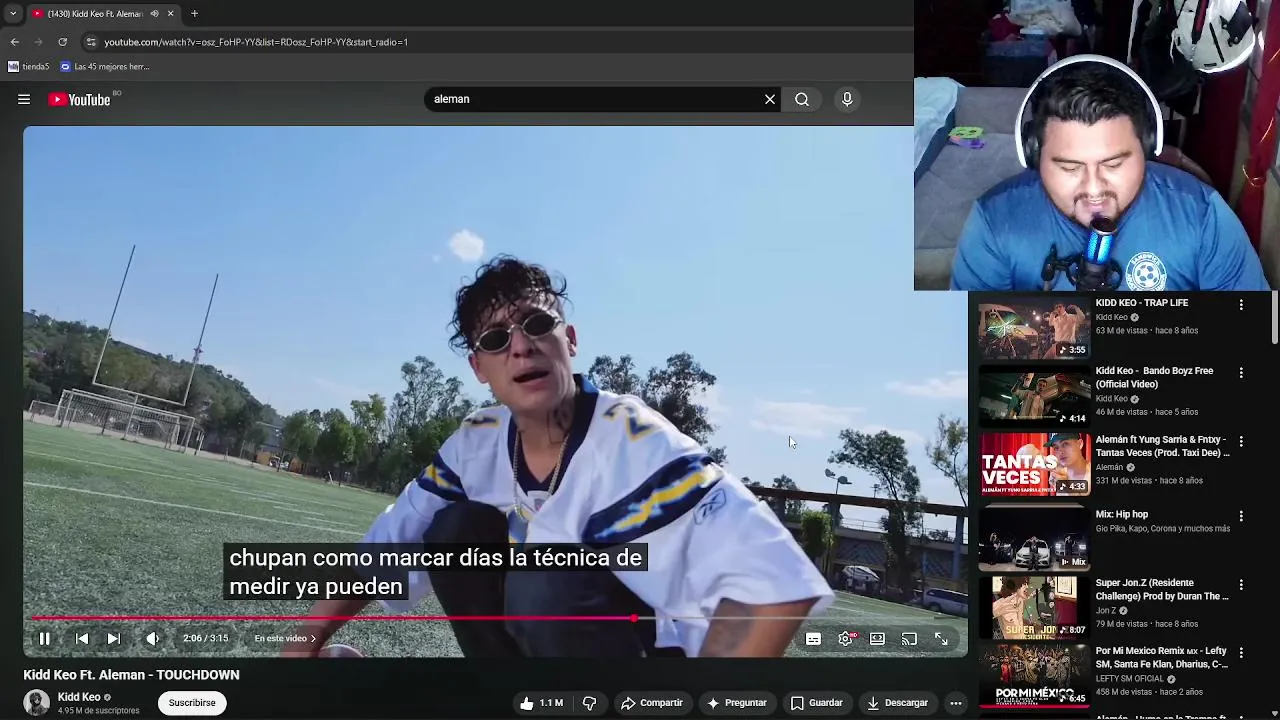Switch to theater mode view
Image resolution: width=1280 pixels, height=720 pixels.
[x=877, y=638]
